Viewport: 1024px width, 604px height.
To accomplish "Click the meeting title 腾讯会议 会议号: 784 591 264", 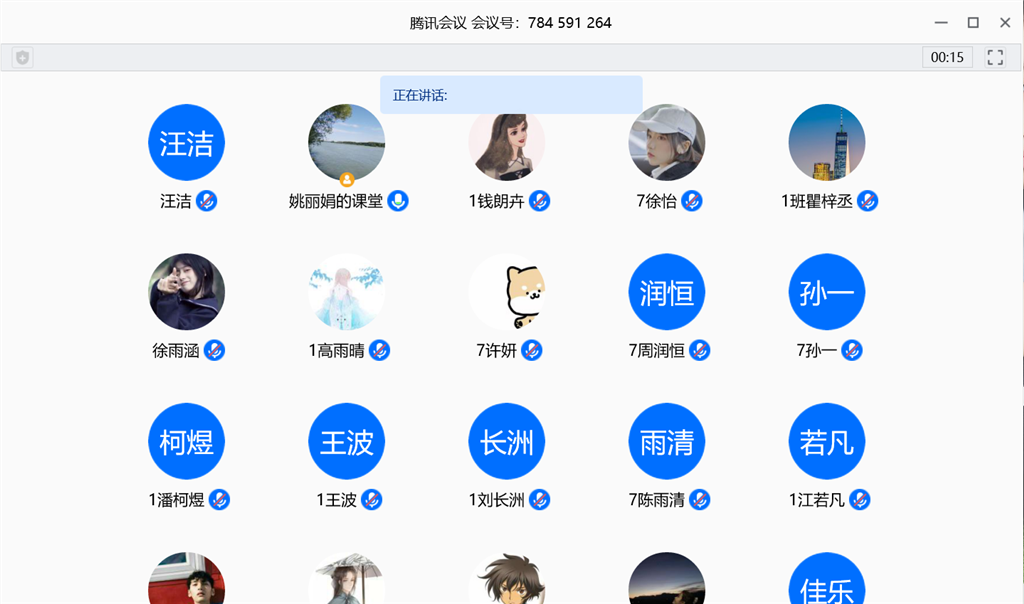I will [511, 23].
